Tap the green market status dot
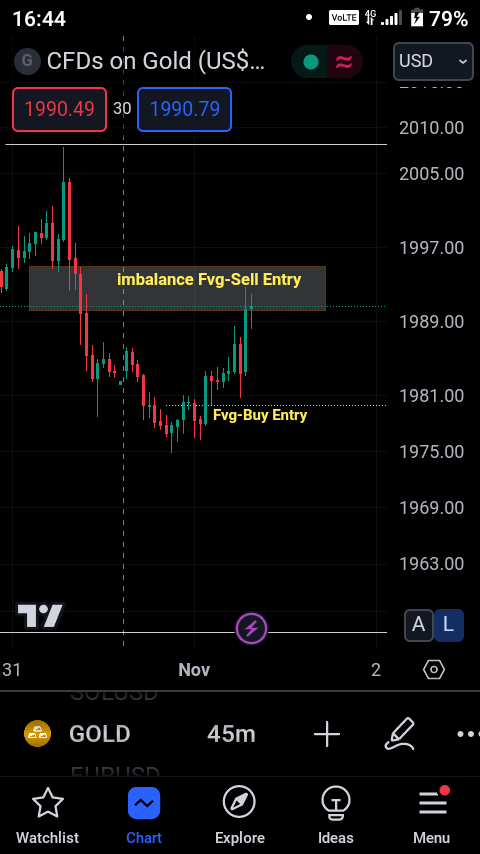 point(311,62)
